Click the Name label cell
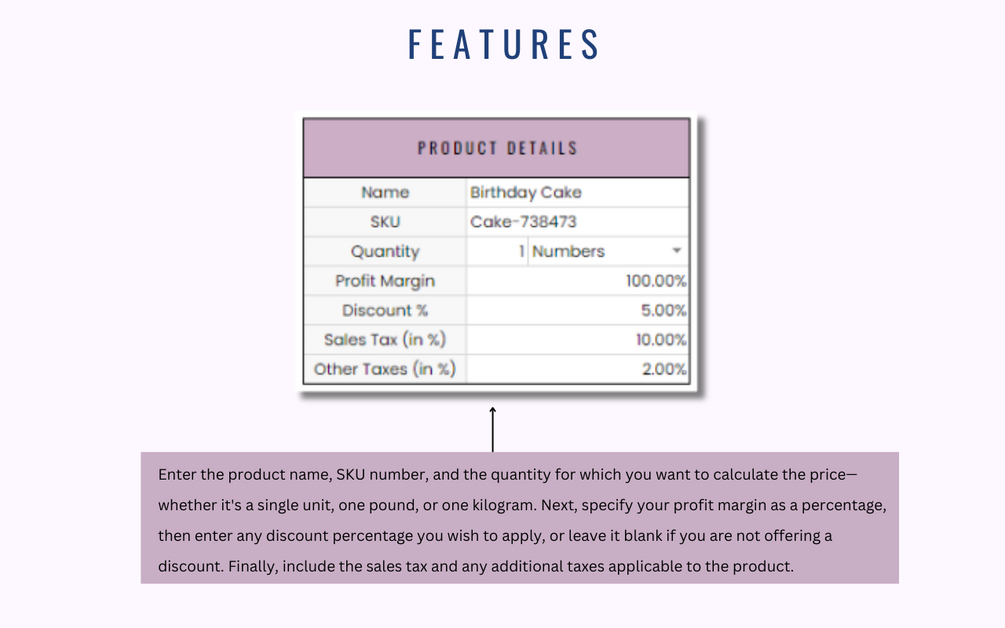This screenshot has width=1005, height=628. tap(385, 192)
